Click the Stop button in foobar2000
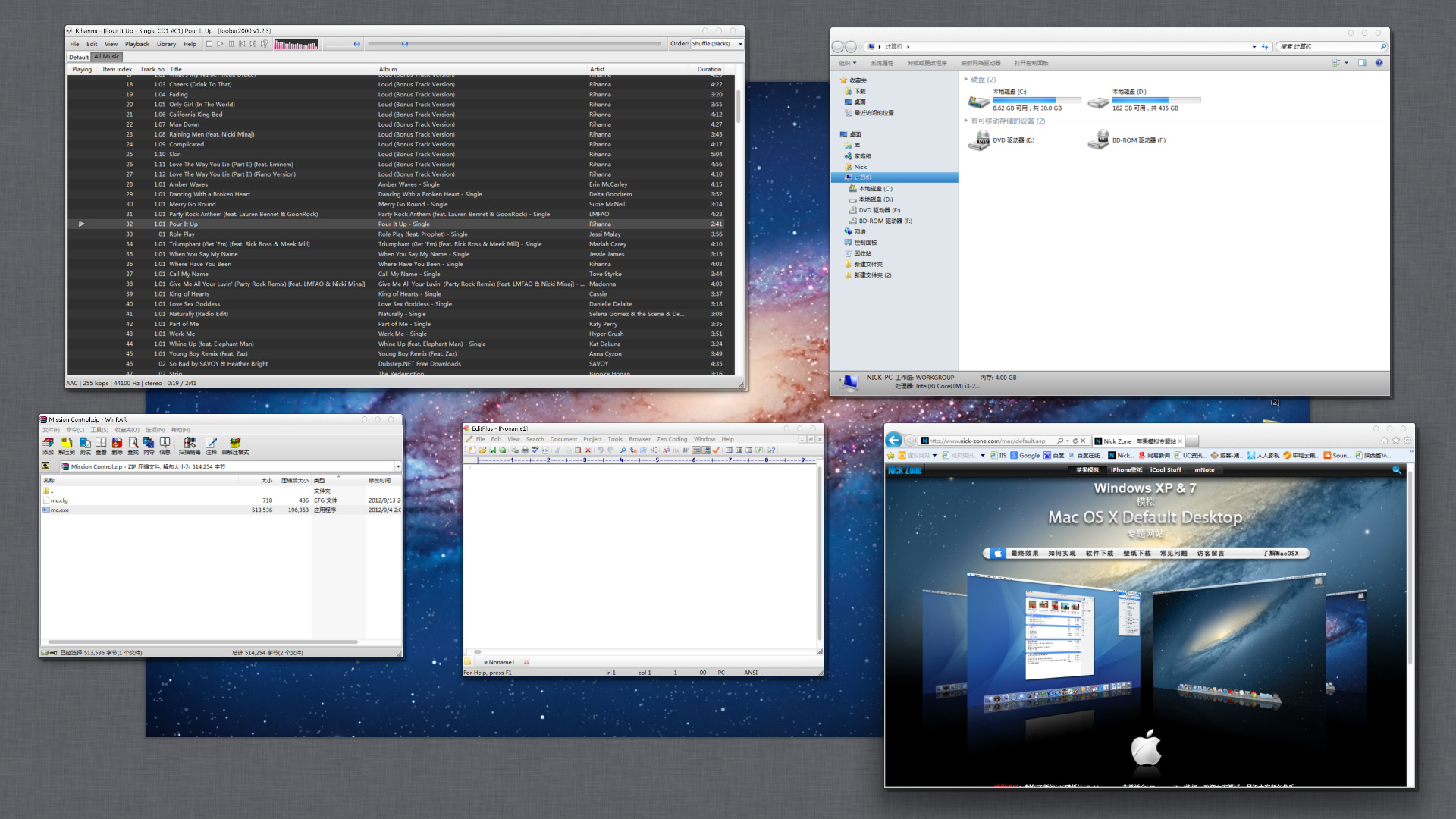 click(x=209, y=44)
